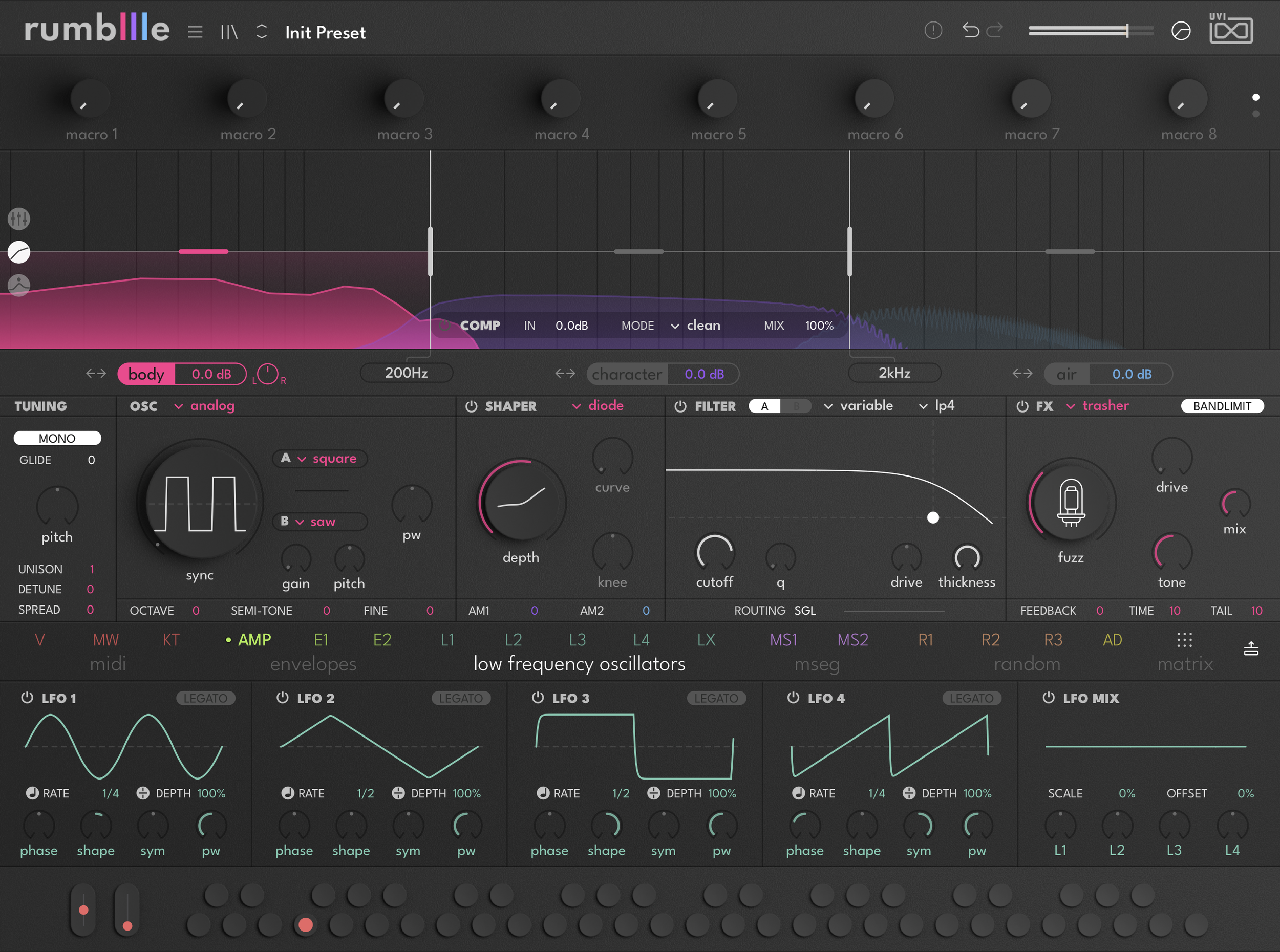
Task: Click the LFO 3 depth bipolar icon
Action: [653, 793]
